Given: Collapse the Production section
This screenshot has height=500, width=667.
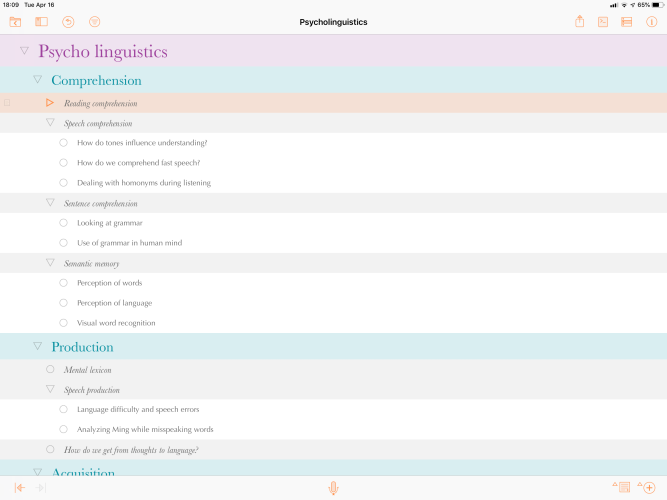Looking at the screenshot, I should 37,346.
